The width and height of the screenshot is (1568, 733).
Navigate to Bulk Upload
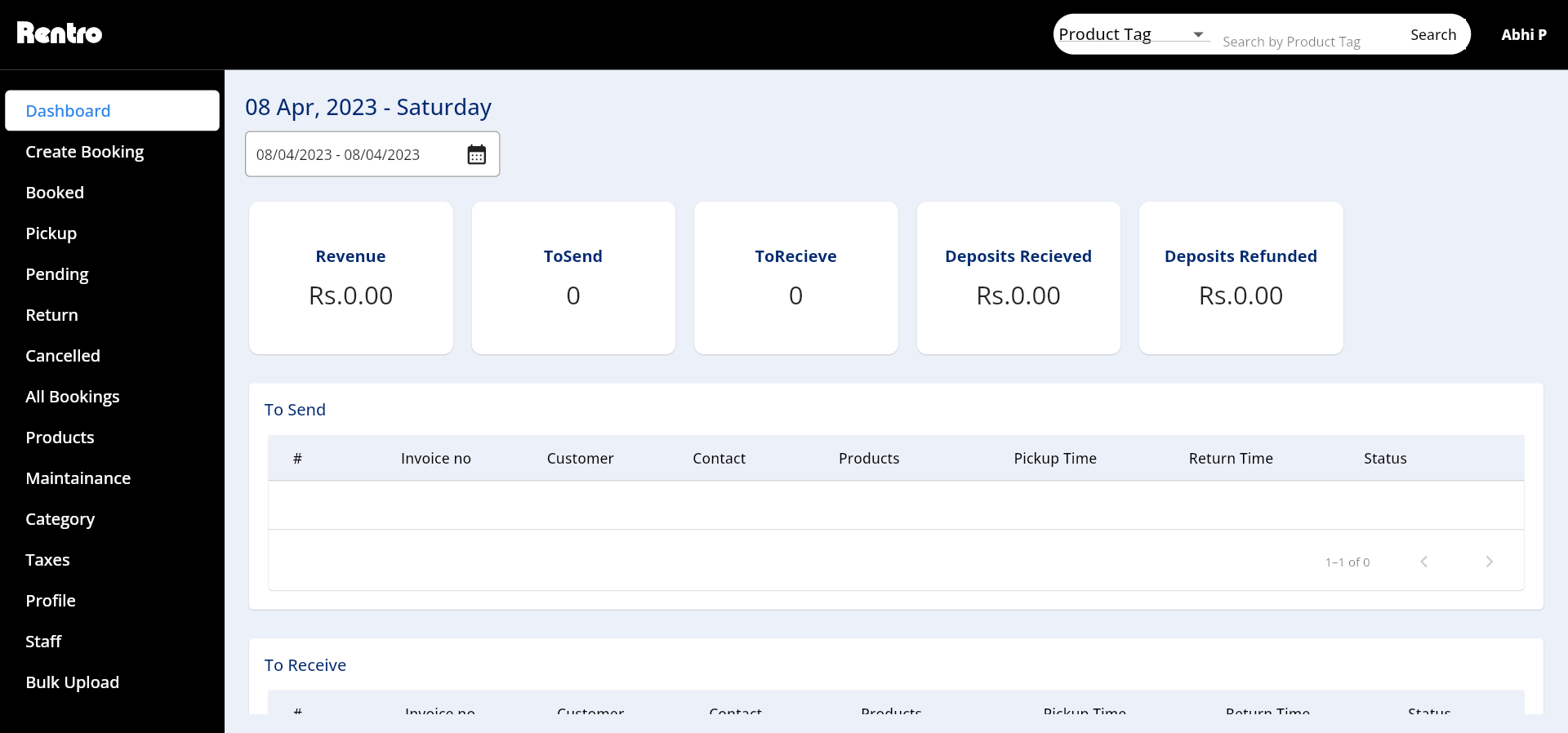[72, 682]
